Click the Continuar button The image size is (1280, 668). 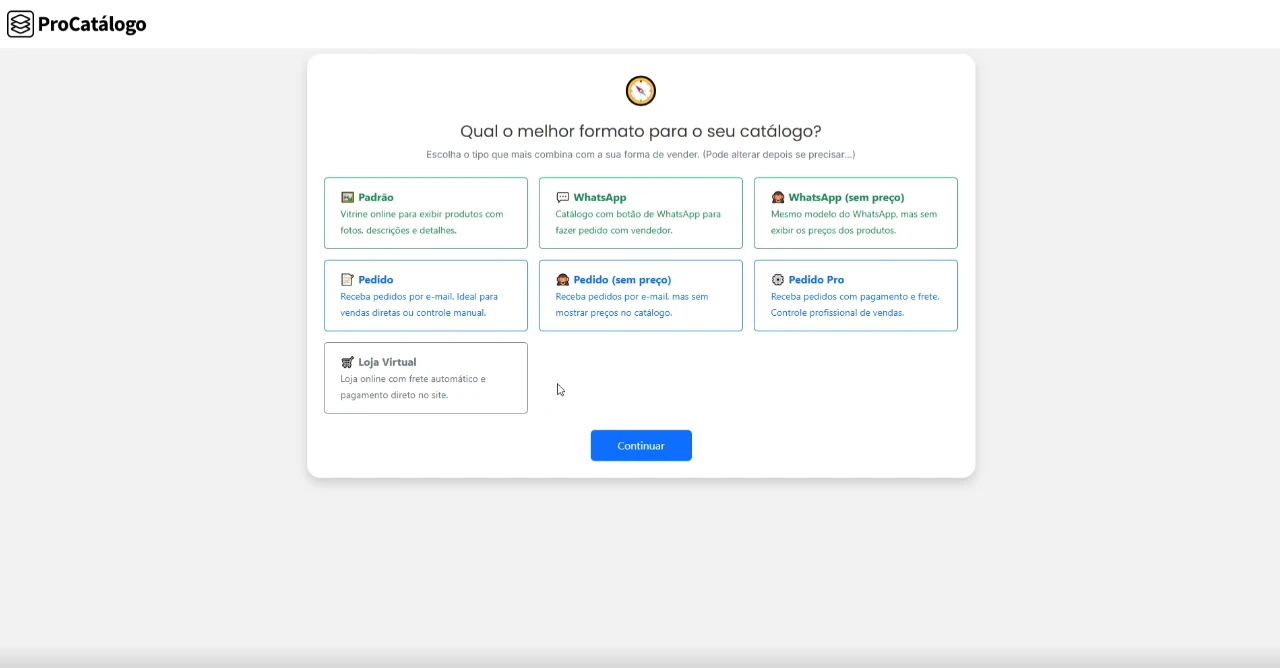coord(641,446)
